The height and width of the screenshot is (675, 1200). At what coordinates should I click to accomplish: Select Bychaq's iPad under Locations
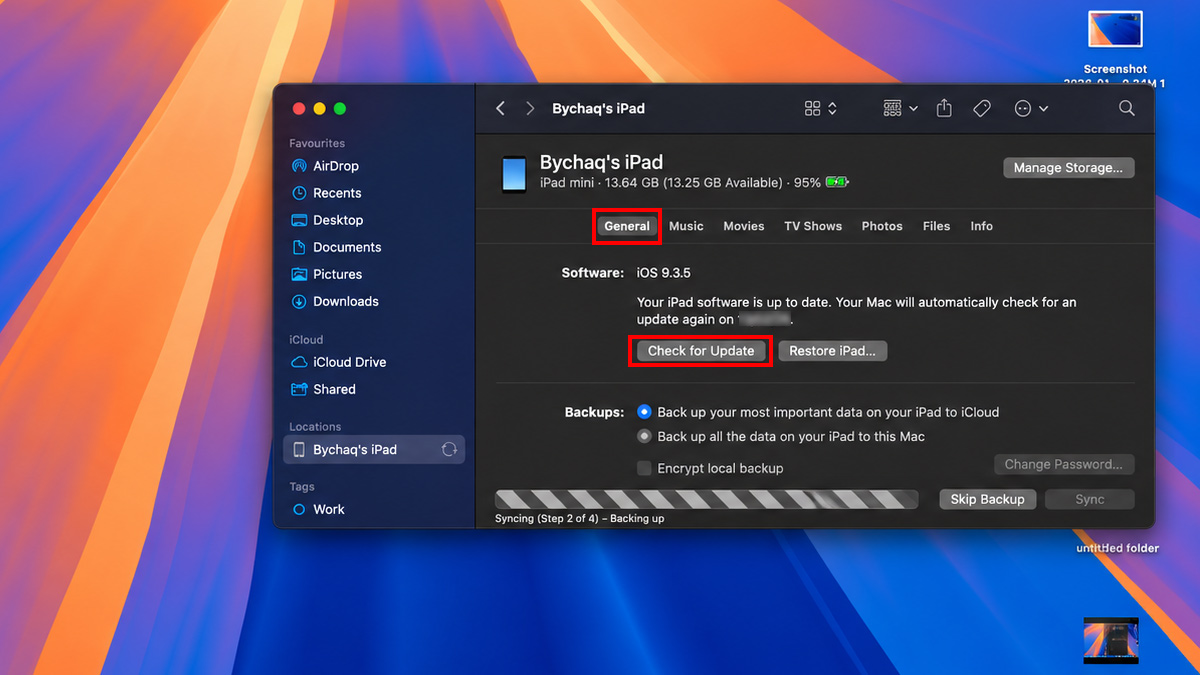374,450
